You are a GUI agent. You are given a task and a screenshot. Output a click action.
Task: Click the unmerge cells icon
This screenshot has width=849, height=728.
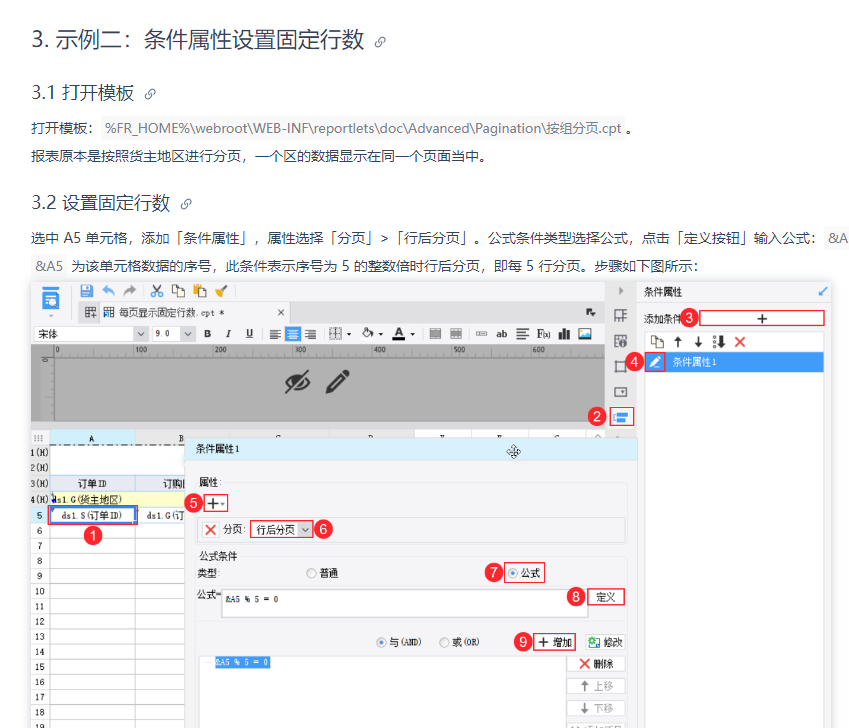[456, 334]
